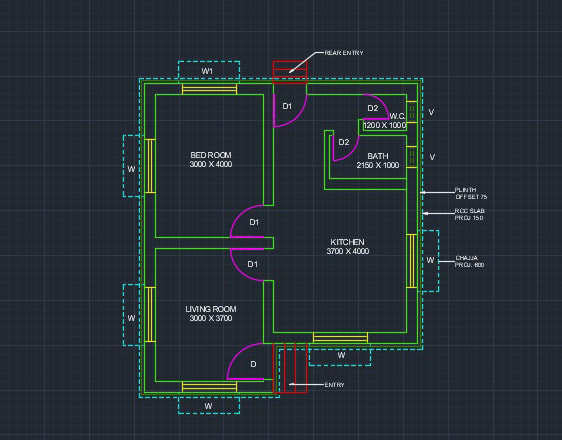
Task: Pick W label below the kitchen window
Action: (341, 355)
